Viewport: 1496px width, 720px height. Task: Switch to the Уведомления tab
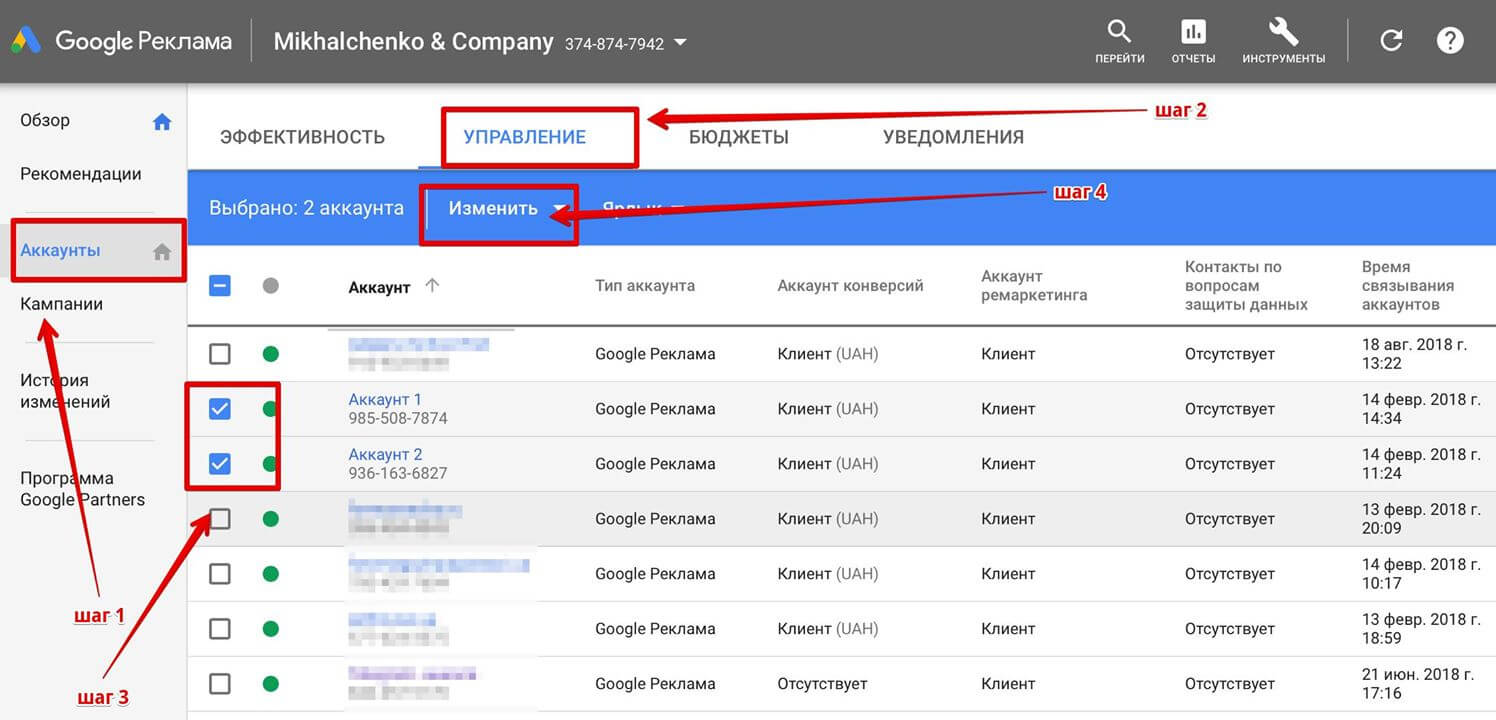953,137
